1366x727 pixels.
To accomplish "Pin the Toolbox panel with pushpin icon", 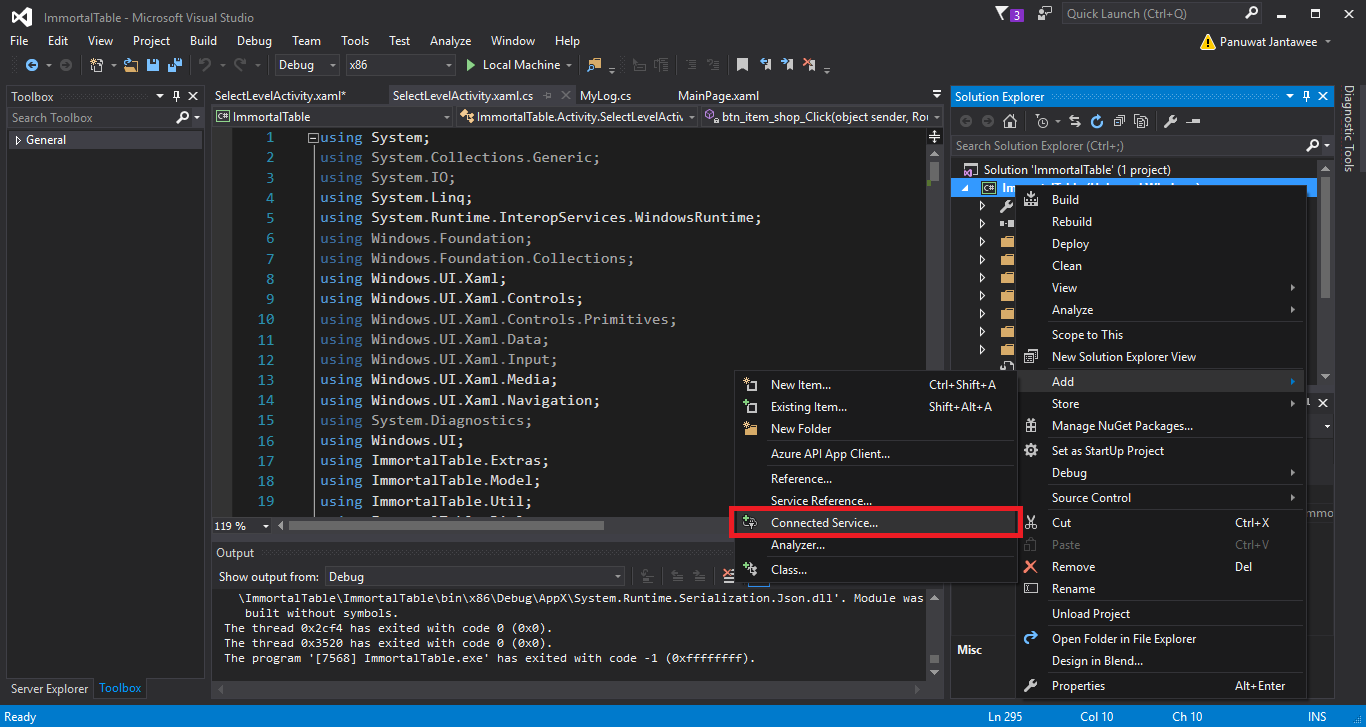I will 177,96.
